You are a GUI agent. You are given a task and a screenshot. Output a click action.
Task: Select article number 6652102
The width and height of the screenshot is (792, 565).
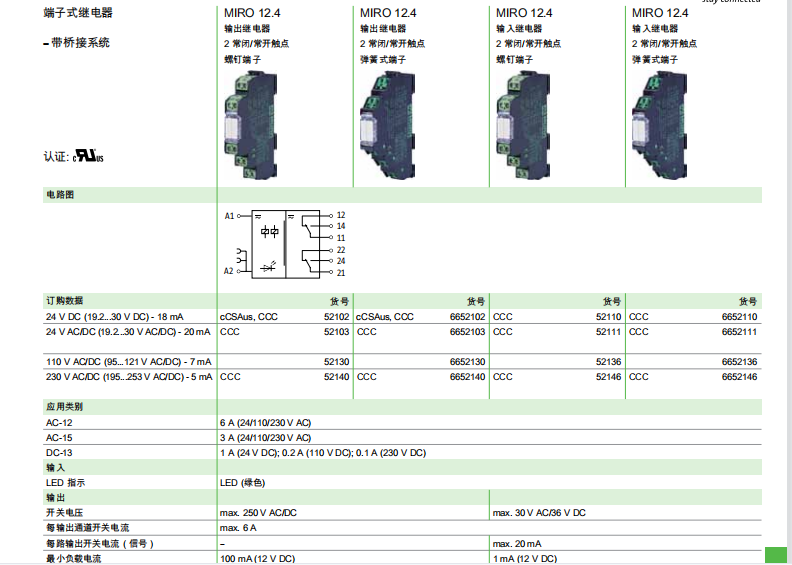tap(468, 317)
